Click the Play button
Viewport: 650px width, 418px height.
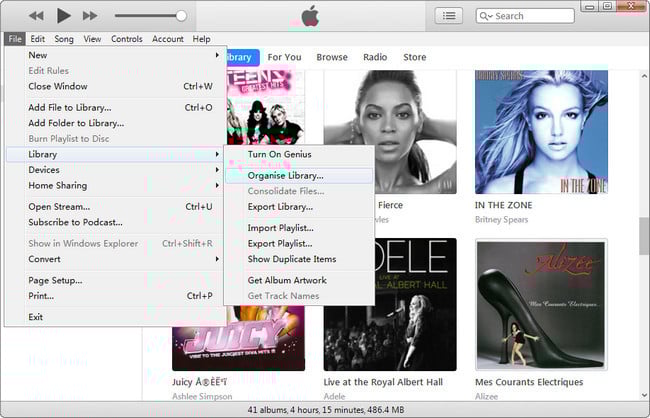(63, 16)
